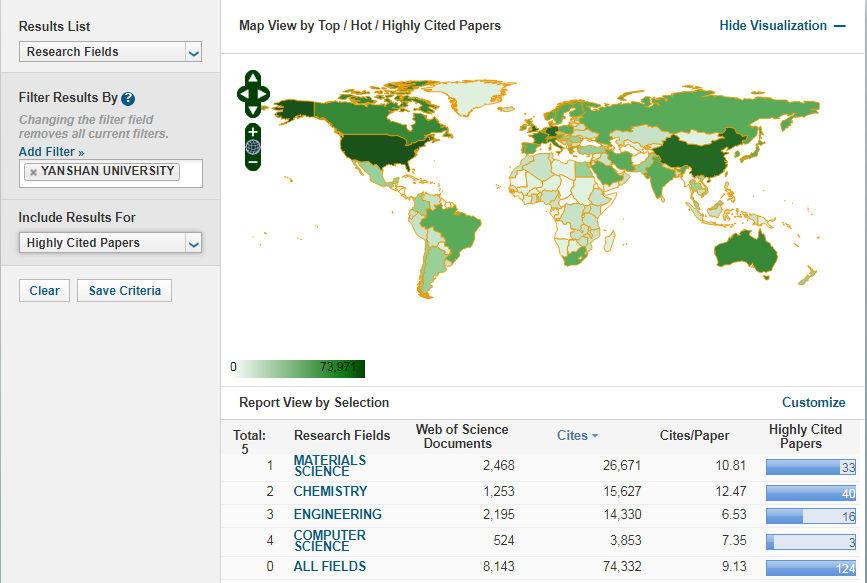Click China on the world map
This screenshot has height=583, width=867.
tap(688, 158)
